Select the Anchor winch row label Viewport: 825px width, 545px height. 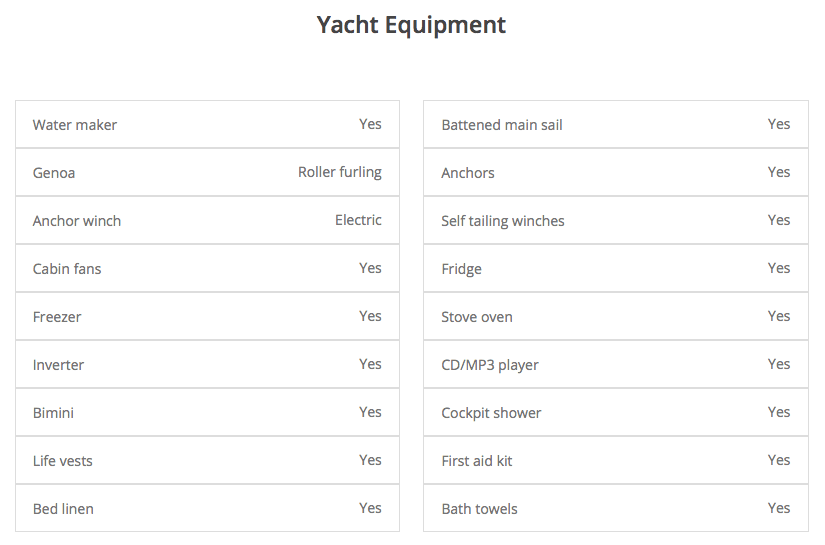point(77,220)
